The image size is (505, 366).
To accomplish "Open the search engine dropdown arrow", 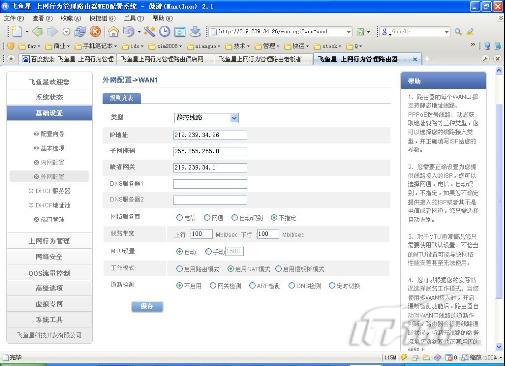I will (x=447, y=32).
